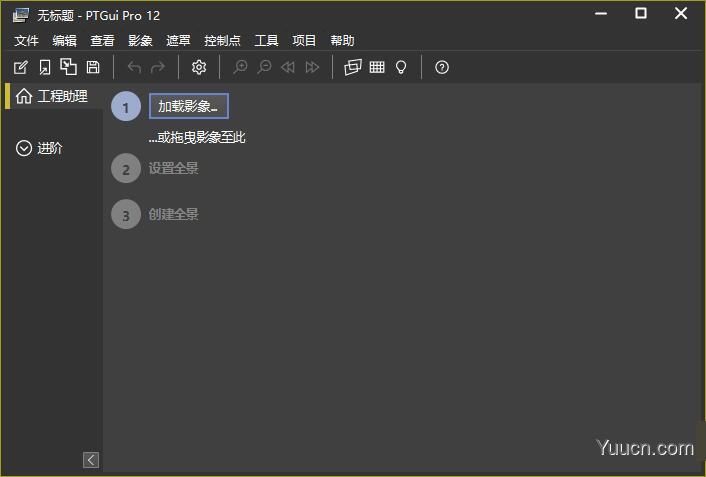Maximize the PTGui window

[641, 14]
